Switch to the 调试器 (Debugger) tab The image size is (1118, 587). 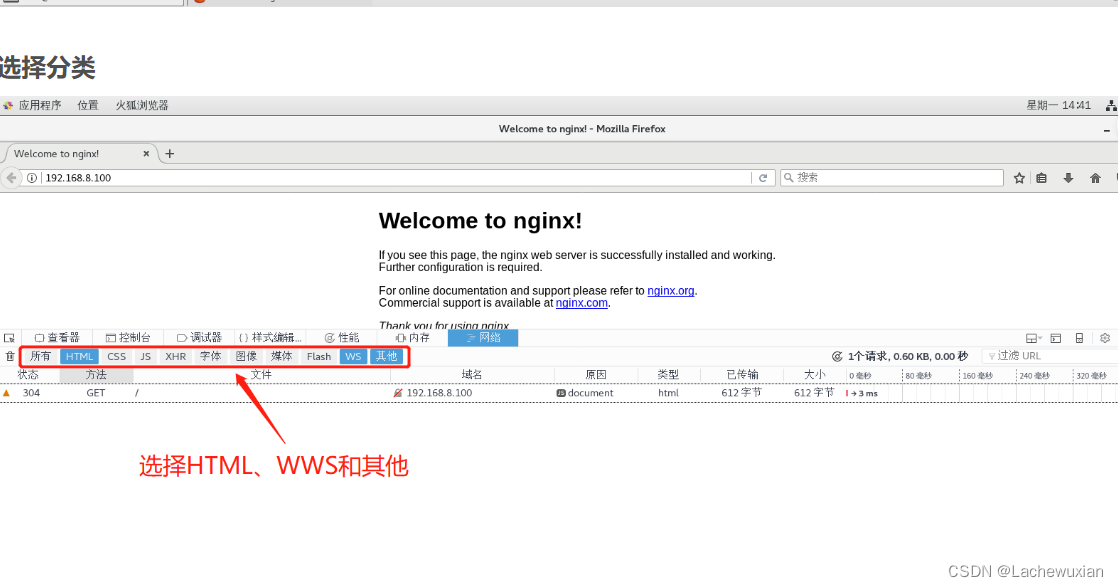tap(200, 338)
